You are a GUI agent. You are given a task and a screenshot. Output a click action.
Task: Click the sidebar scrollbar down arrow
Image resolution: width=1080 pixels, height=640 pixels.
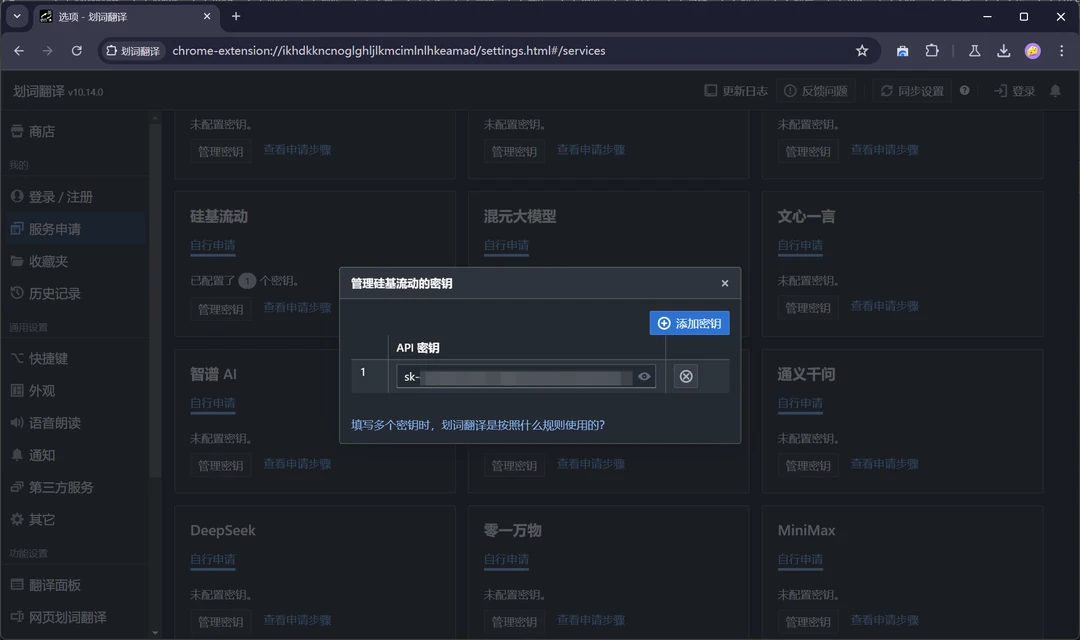pos(155,632)
